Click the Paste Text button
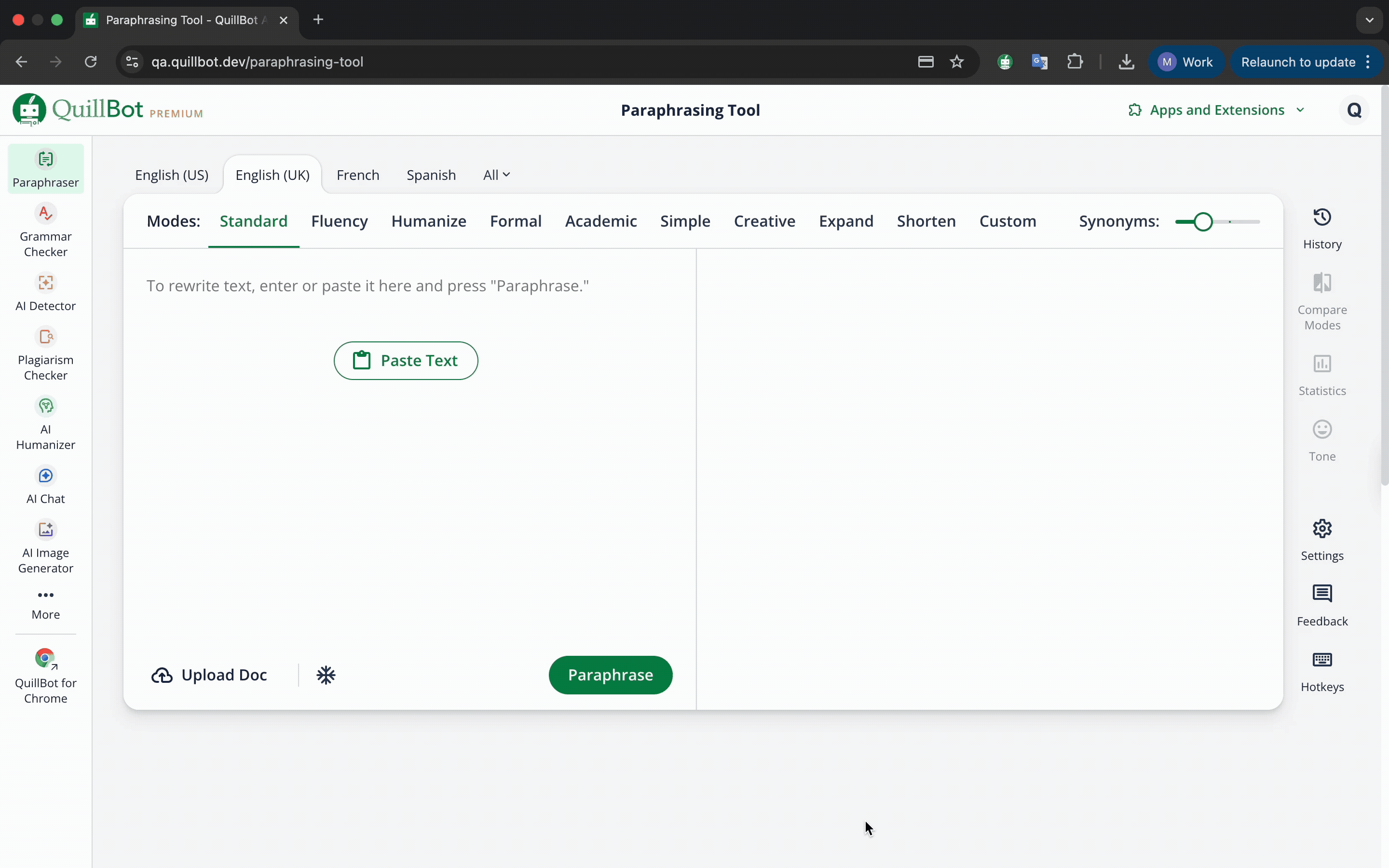This screenshot has width=1389, height=868. click(x=406, y=361)
